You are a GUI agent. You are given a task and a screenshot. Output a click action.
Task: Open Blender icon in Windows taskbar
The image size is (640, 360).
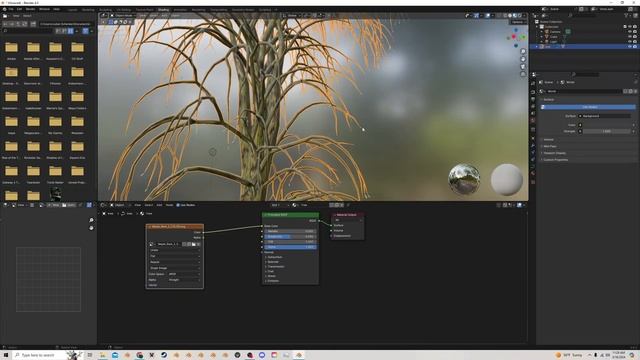(x=299, y=355)
